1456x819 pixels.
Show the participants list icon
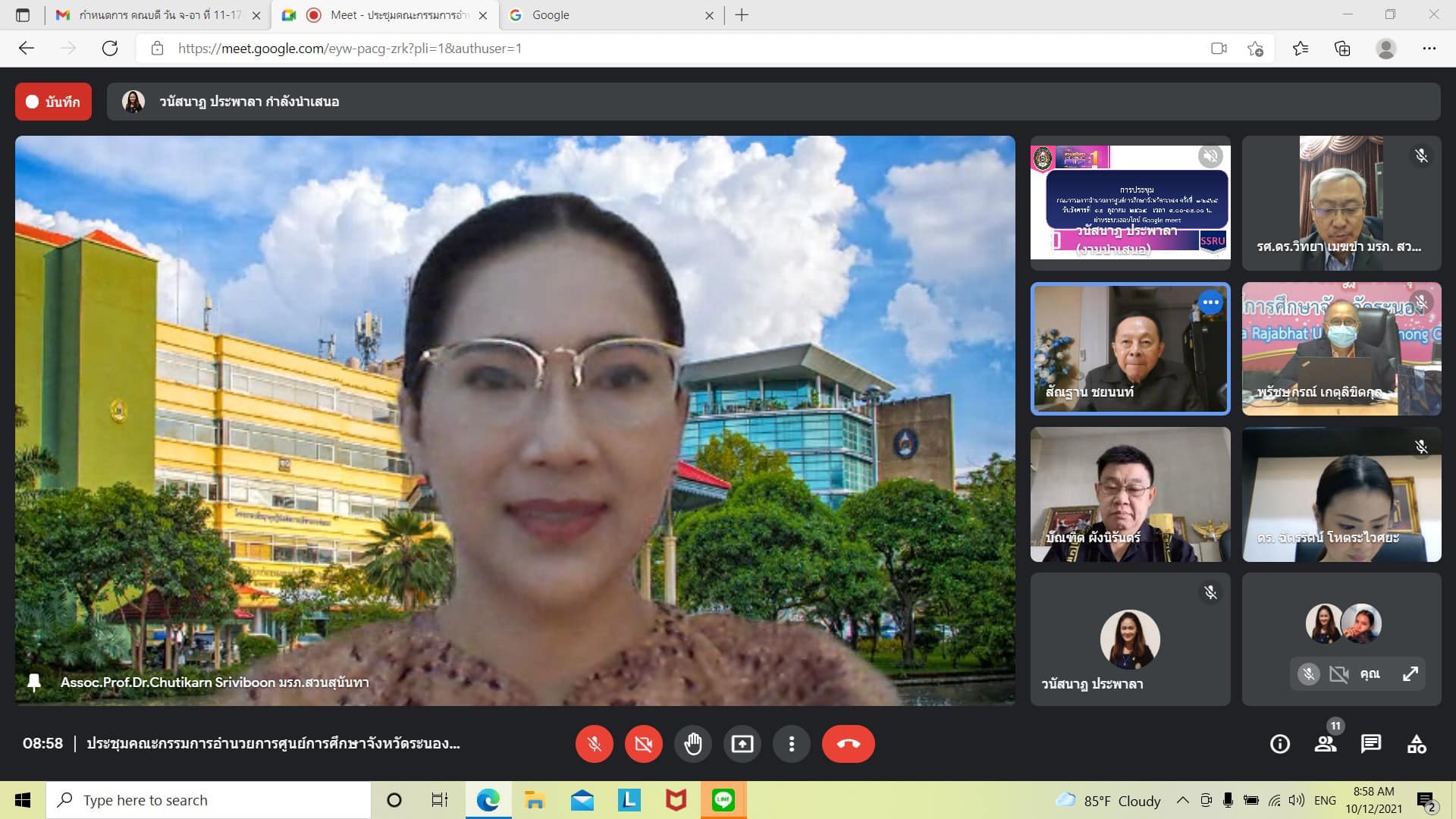tap(1326, 744)
